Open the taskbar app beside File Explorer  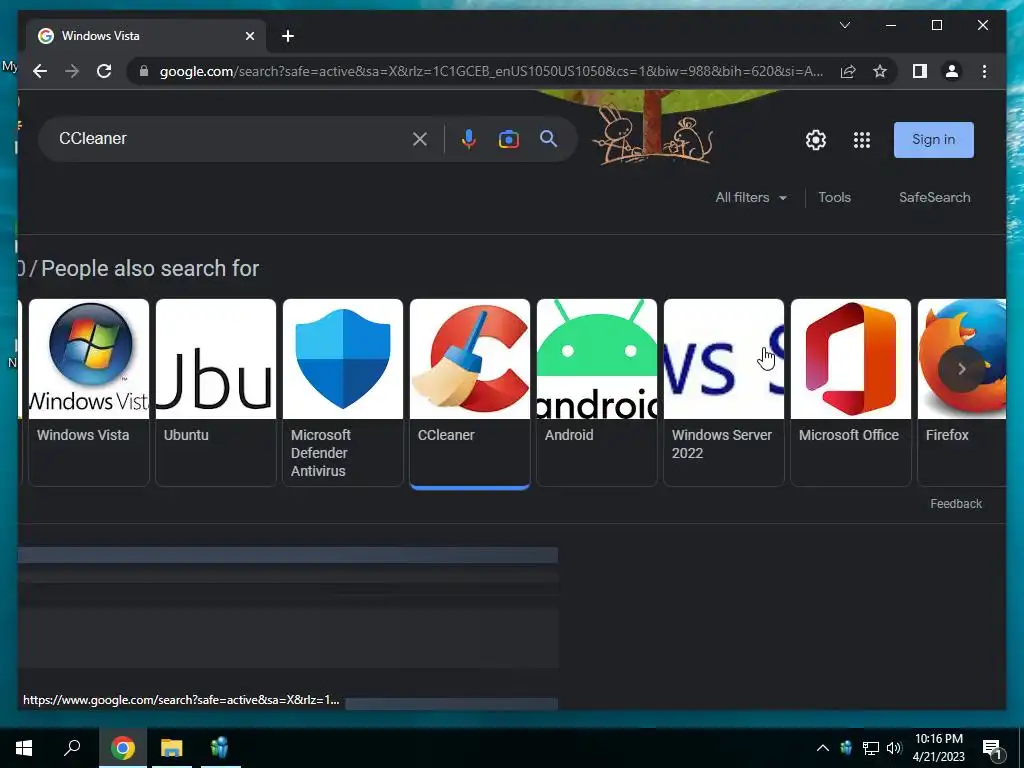click(220, 748)
